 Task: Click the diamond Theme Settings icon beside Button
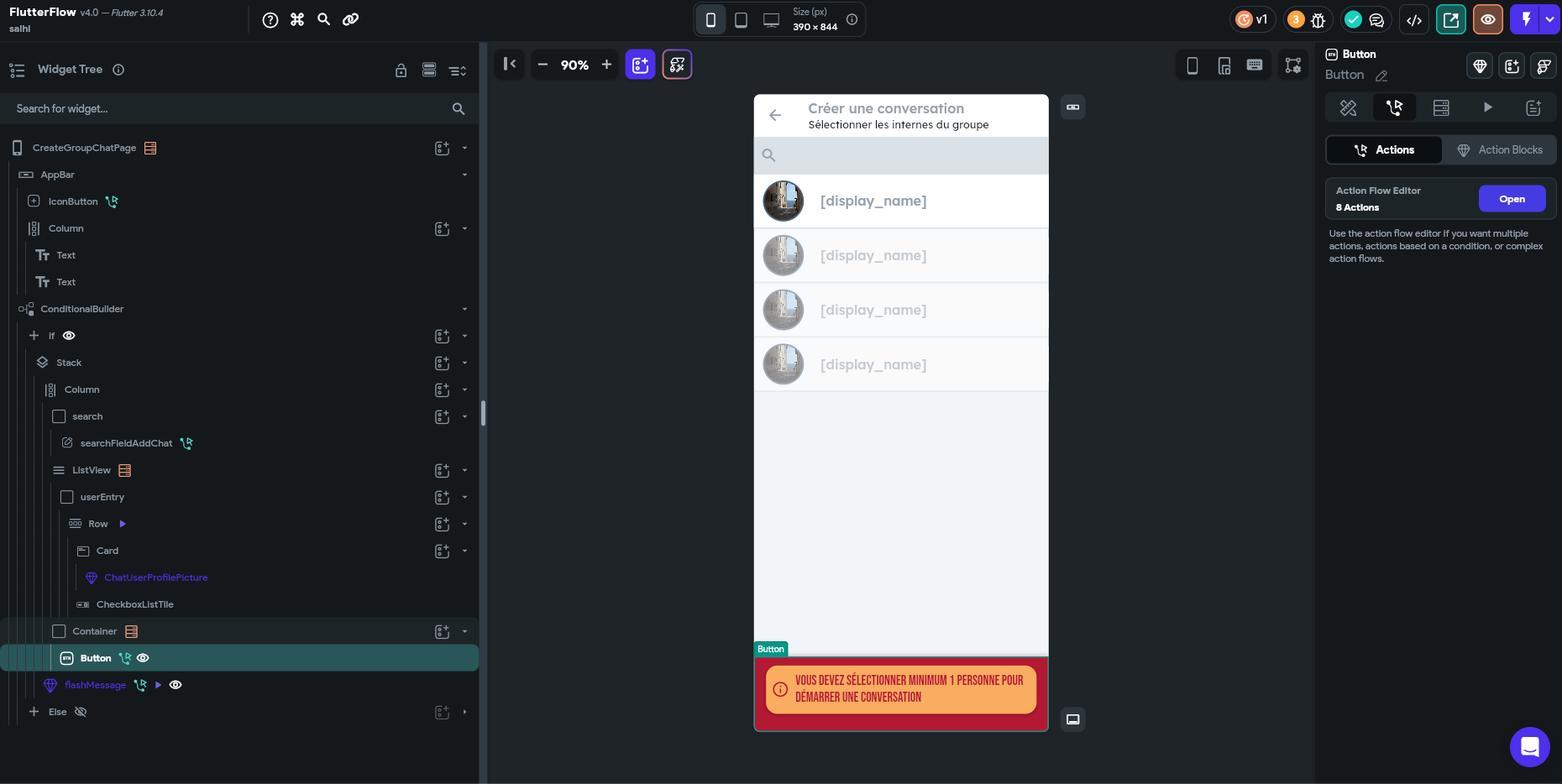[1479, 65]
